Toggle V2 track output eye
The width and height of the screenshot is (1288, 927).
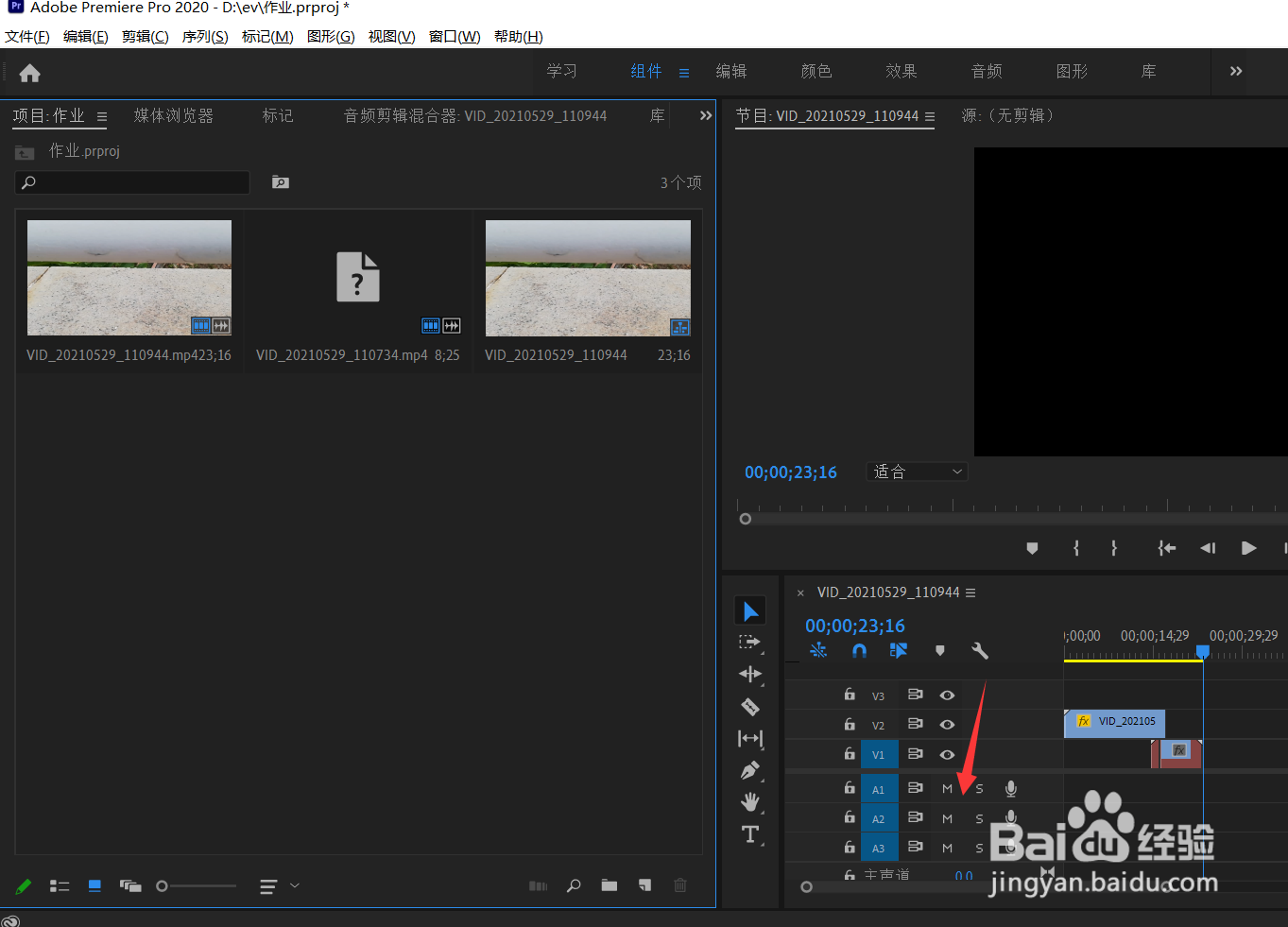point(947,725)
